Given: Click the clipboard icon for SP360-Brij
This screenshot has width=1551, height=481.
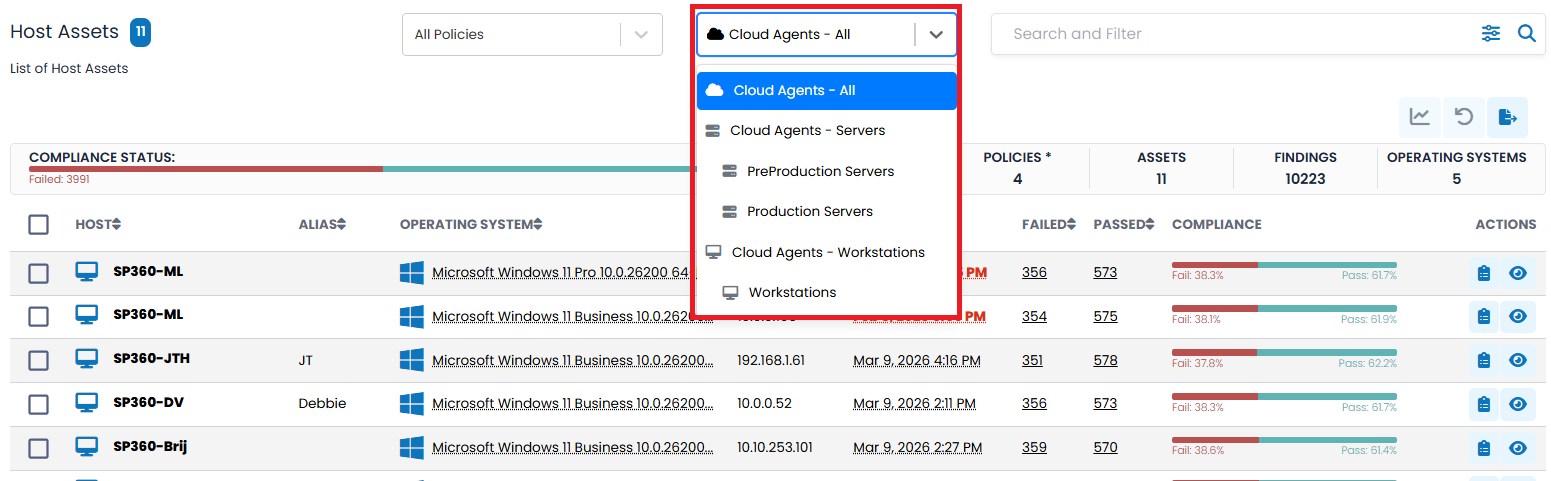Looking at the screenshot, I should pos(1483,448).
